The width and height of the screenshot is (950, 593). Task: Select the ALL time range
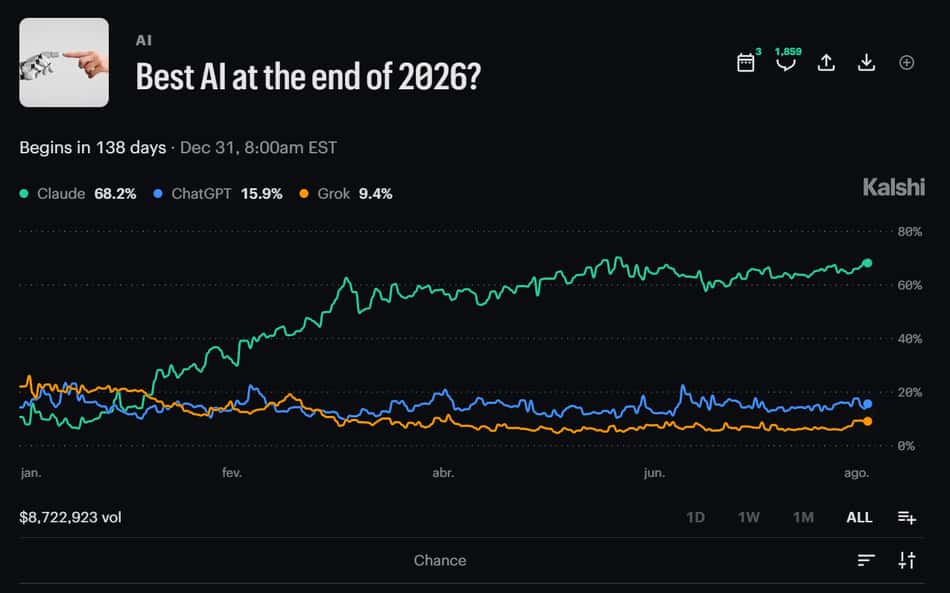[859, 517]
